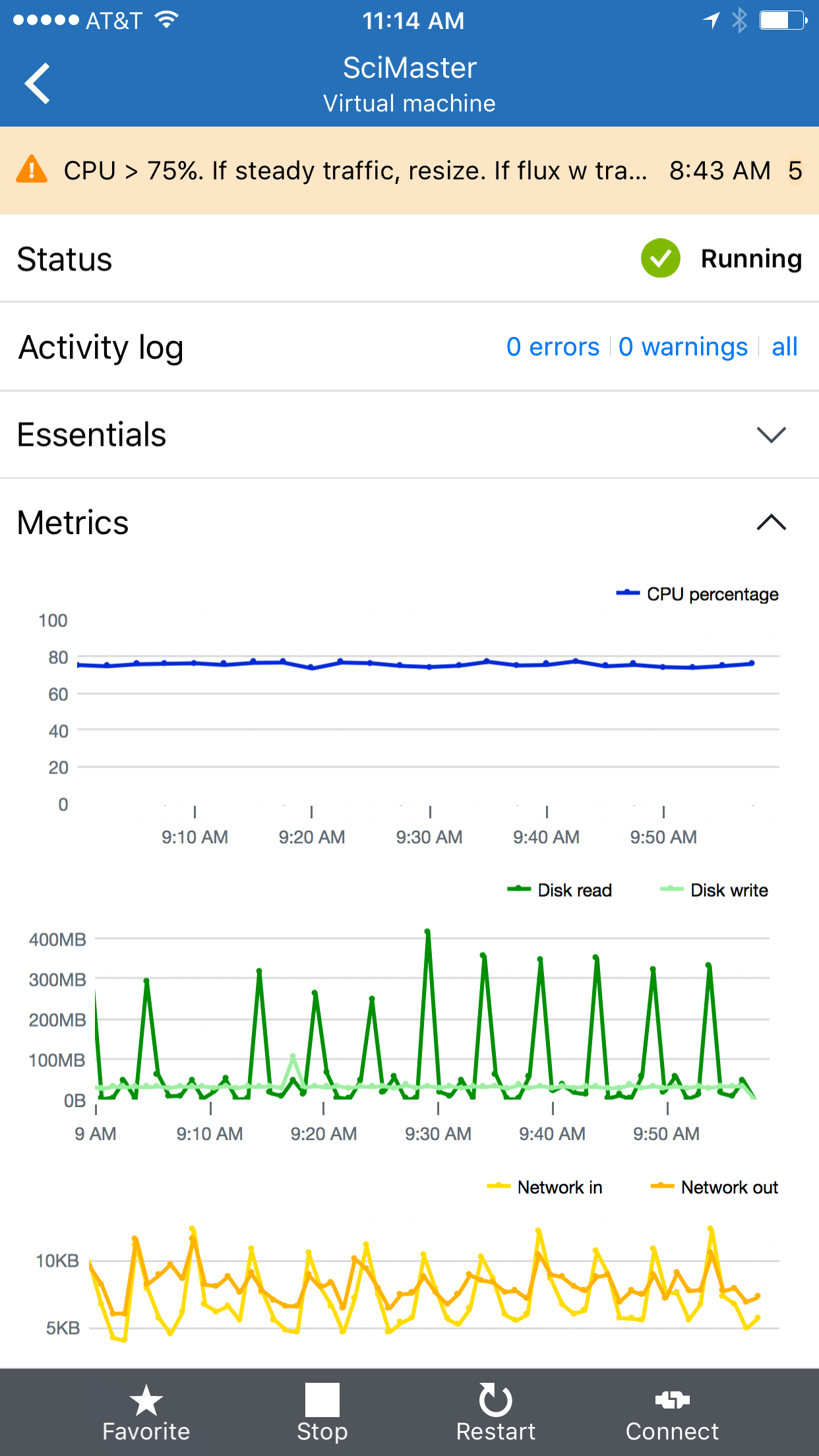Screen dimensions: 819x1456
Task: Tap the green Running checkmark icon
Action: tap(660, 258)
